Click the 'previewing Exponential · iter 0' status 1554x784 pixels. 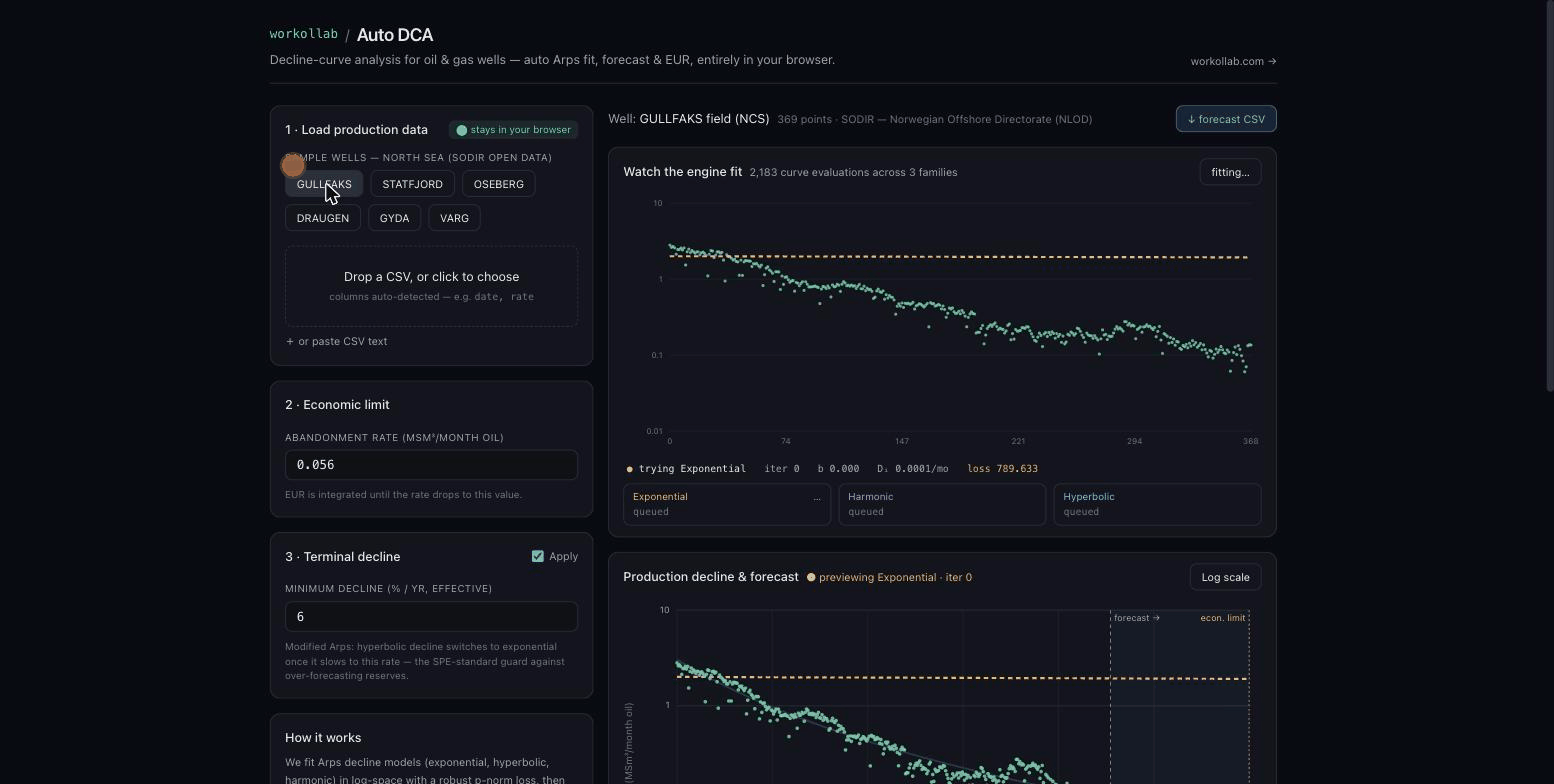coord(889,577)
